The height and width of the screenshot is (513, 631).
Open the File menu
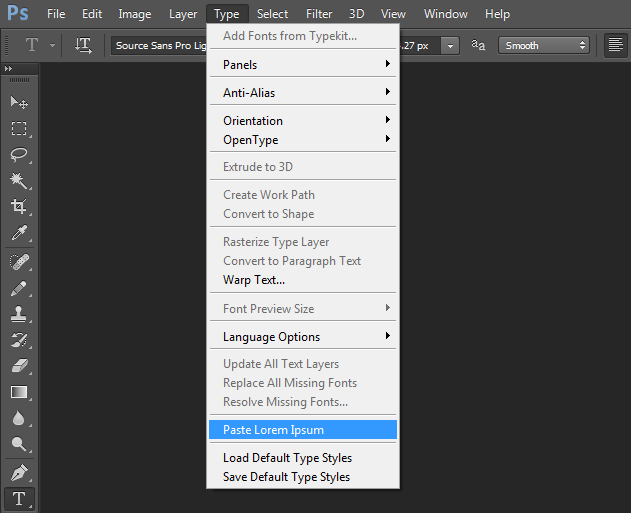[56, 14]
